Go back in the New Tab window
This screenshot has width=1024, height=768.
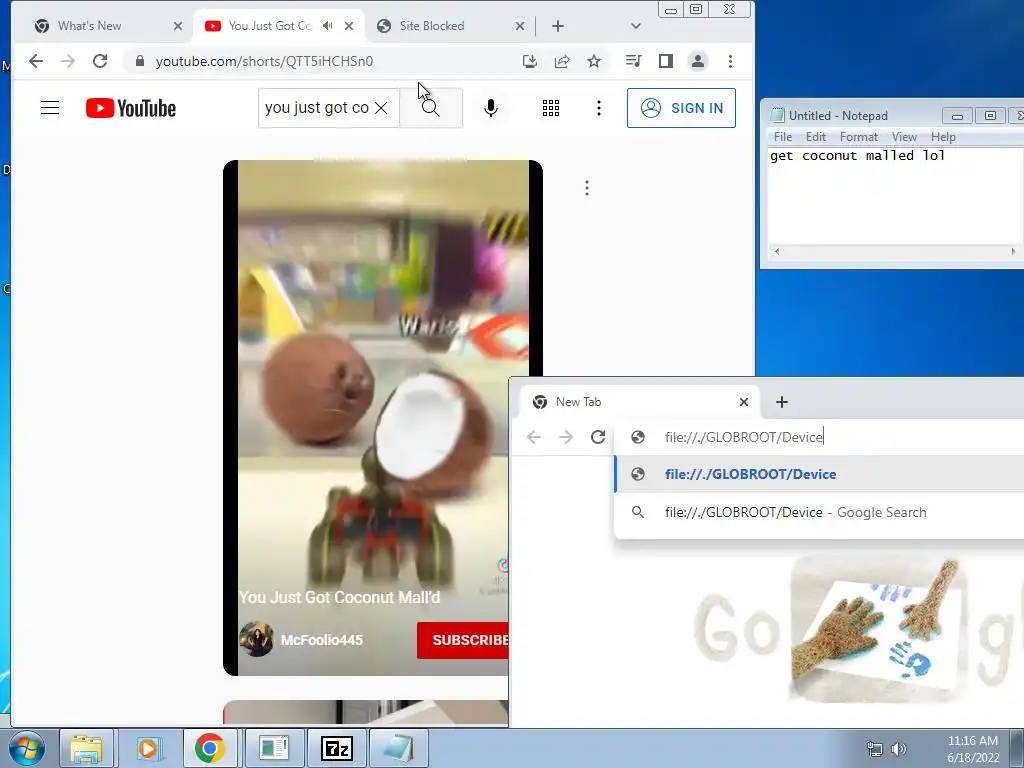pyautogui.click(x=534, y=437)
